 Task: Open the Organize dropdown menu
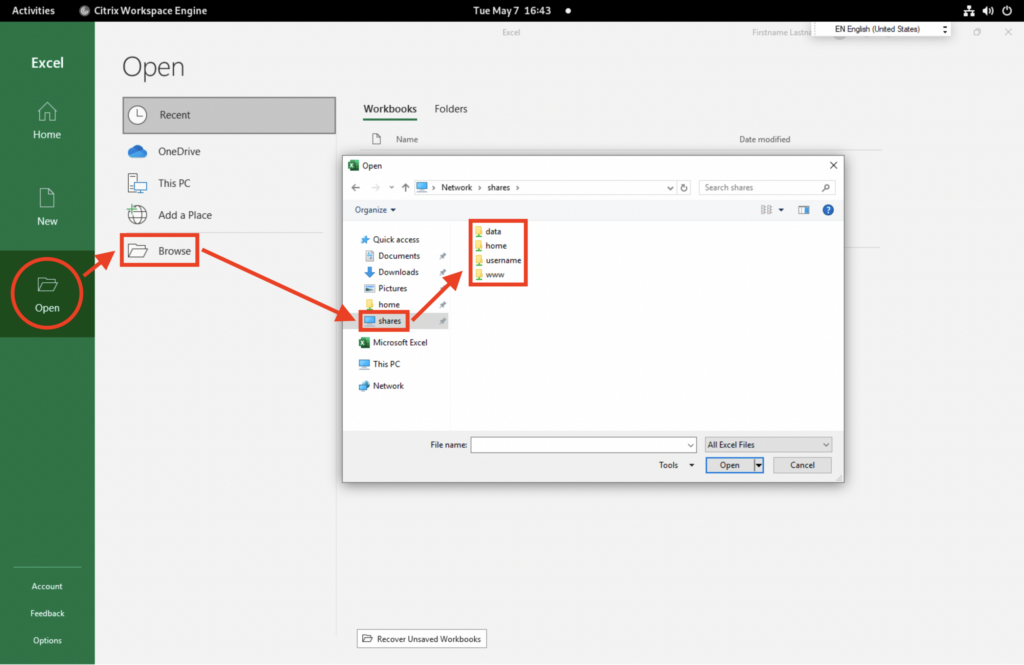click(375, 210)
